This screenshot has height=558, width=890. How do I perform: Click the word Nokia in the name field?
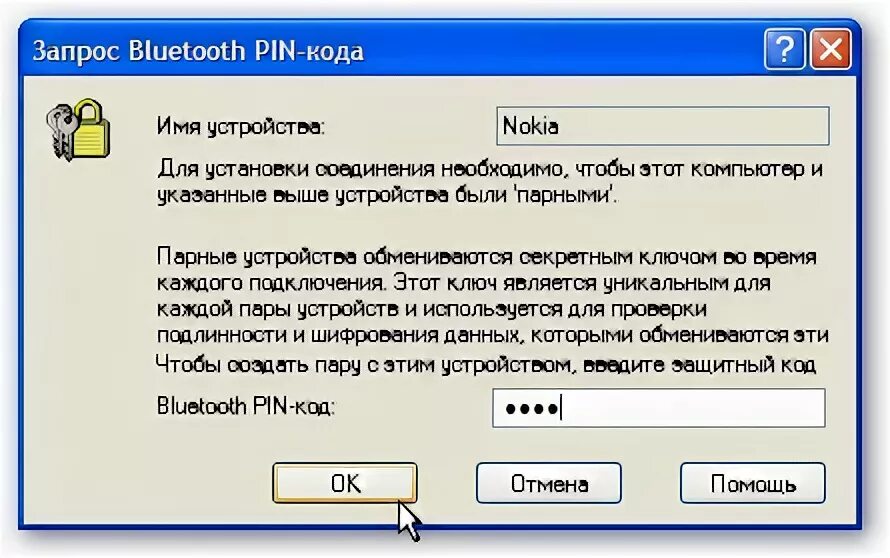[531, 126]
